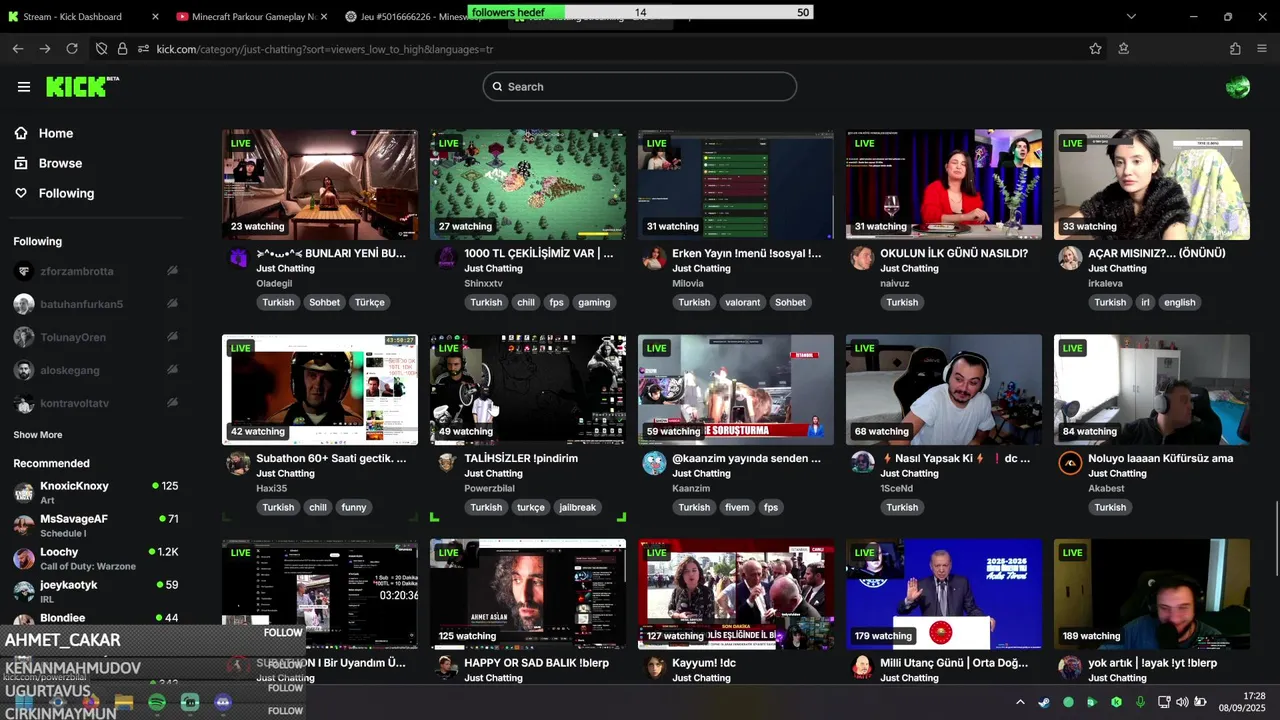Screen dimensions: 1280x720
Task: Open Home in the sidebar
Action: click(56, 133)
